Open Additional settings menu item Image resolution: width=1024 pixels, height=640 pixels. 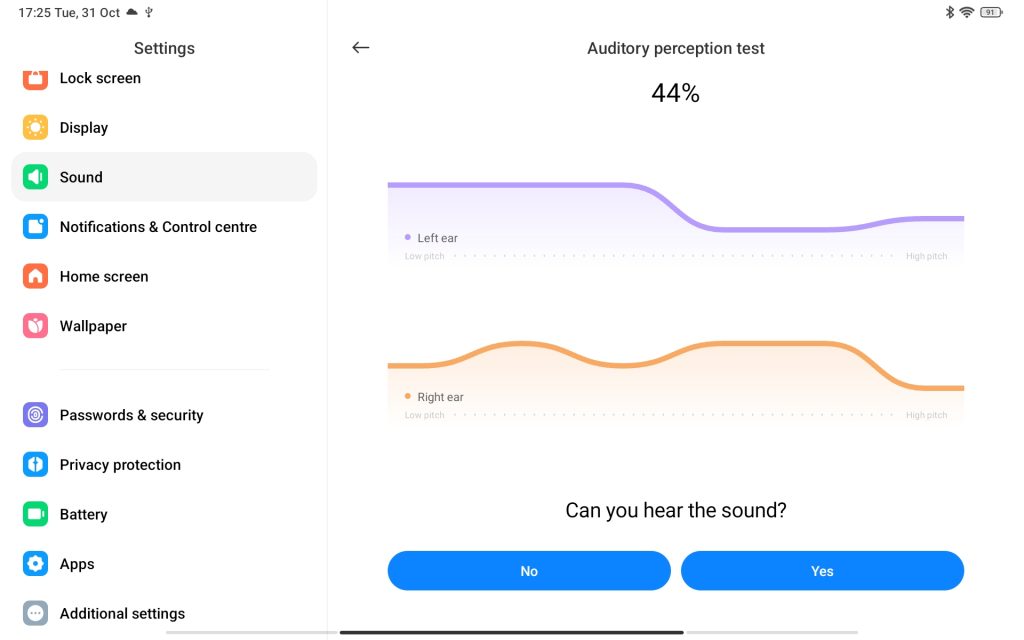(x=122, y=613)
